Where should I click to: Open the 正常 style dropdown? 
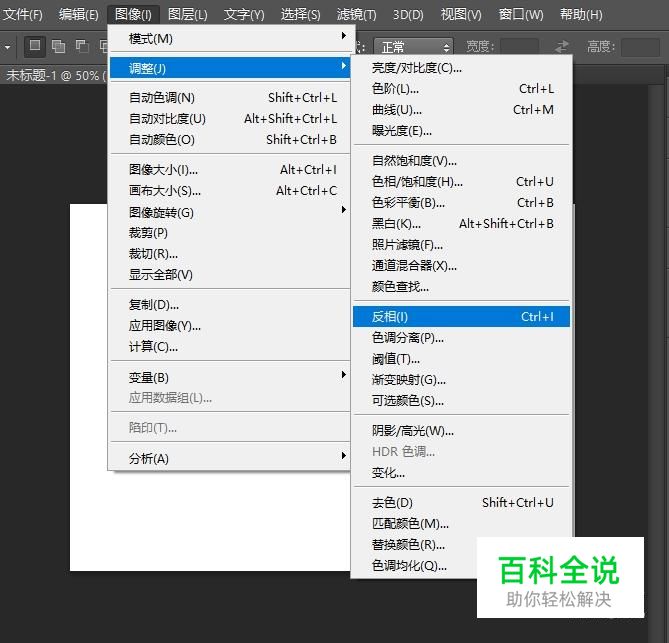(x=413, y=47)
